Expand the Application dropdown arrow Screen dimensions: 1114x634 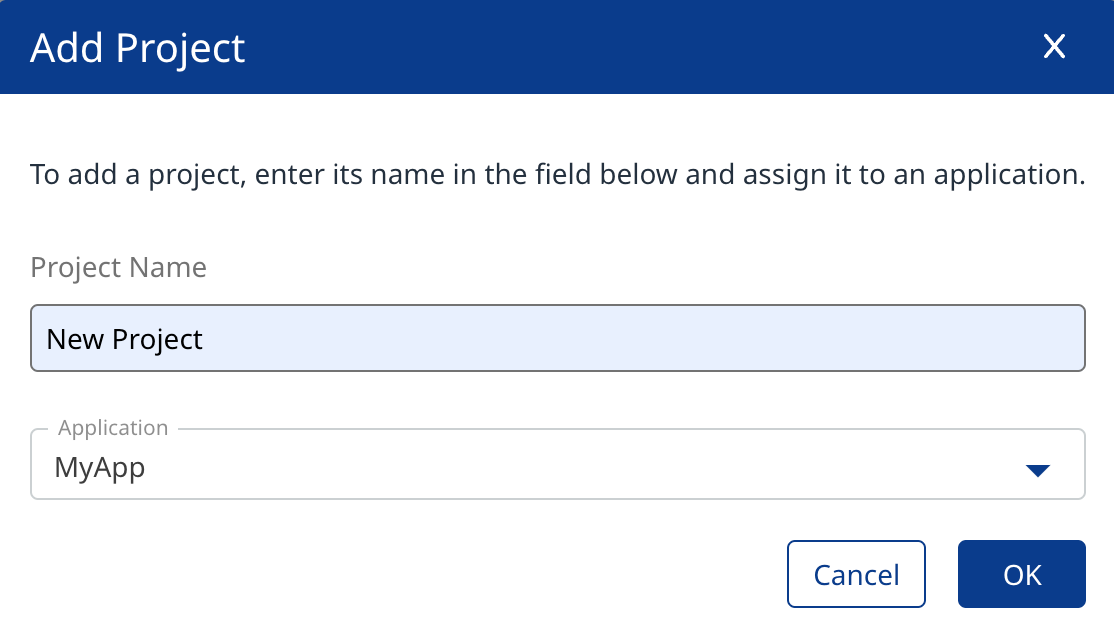click(1037, 470)
